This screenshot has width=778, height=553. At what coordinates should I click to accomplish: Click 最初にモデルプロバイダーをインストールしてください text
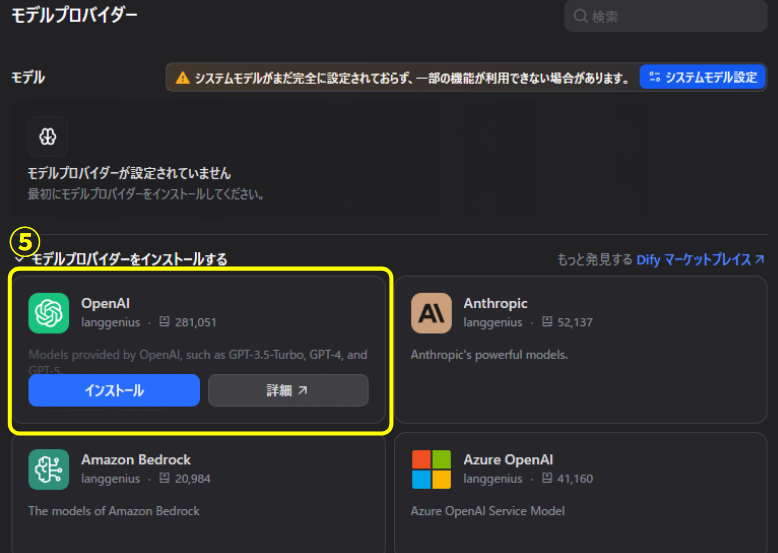(x=145, y=194)
